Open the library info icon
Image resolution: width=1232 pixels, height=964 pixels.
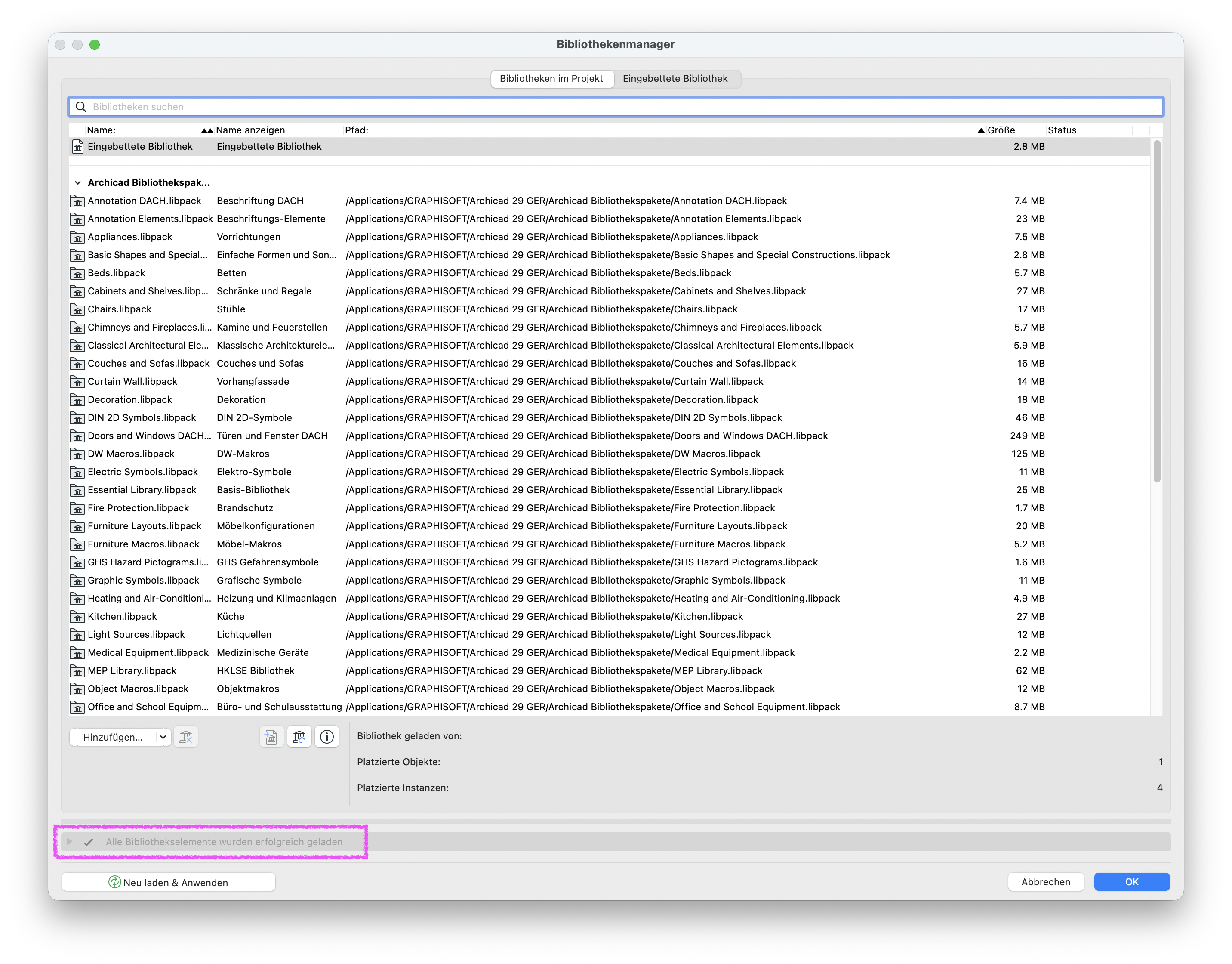coord(326,736)
